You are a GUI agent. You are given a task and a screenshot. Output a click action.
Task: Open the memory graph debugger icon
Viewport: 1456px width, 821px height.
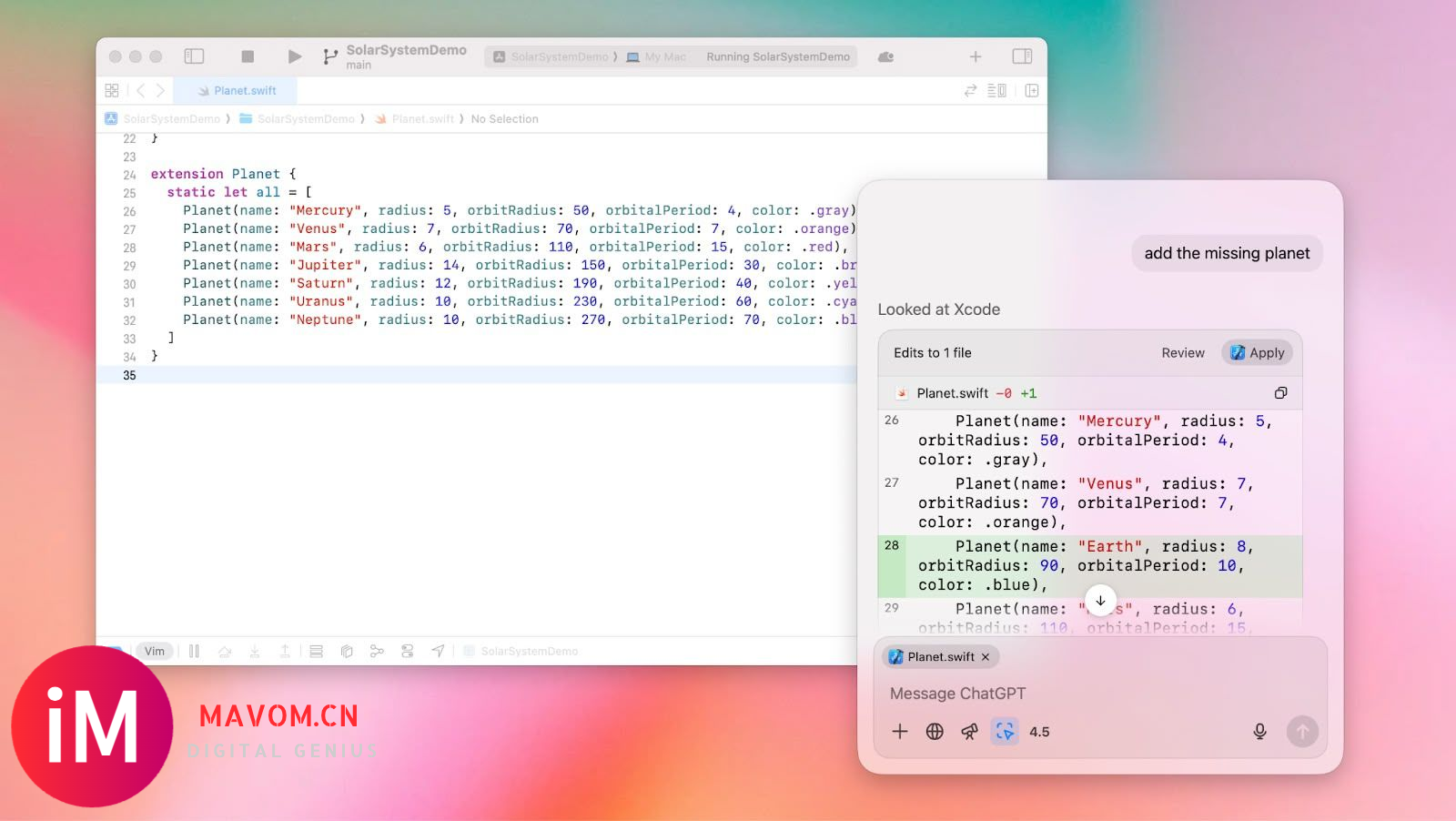(347, 651)
